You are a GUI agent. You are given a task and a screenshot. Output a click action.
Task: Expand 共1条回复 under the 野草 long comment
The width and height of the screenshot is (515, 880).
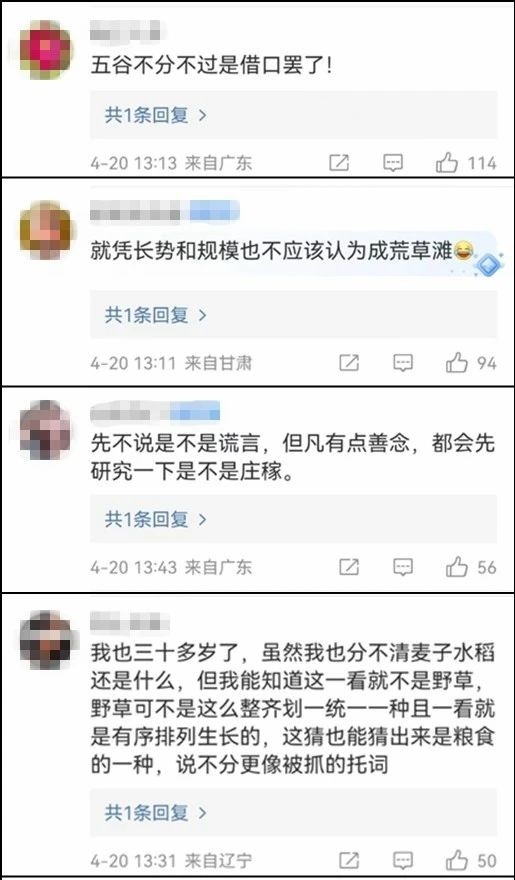156,812
